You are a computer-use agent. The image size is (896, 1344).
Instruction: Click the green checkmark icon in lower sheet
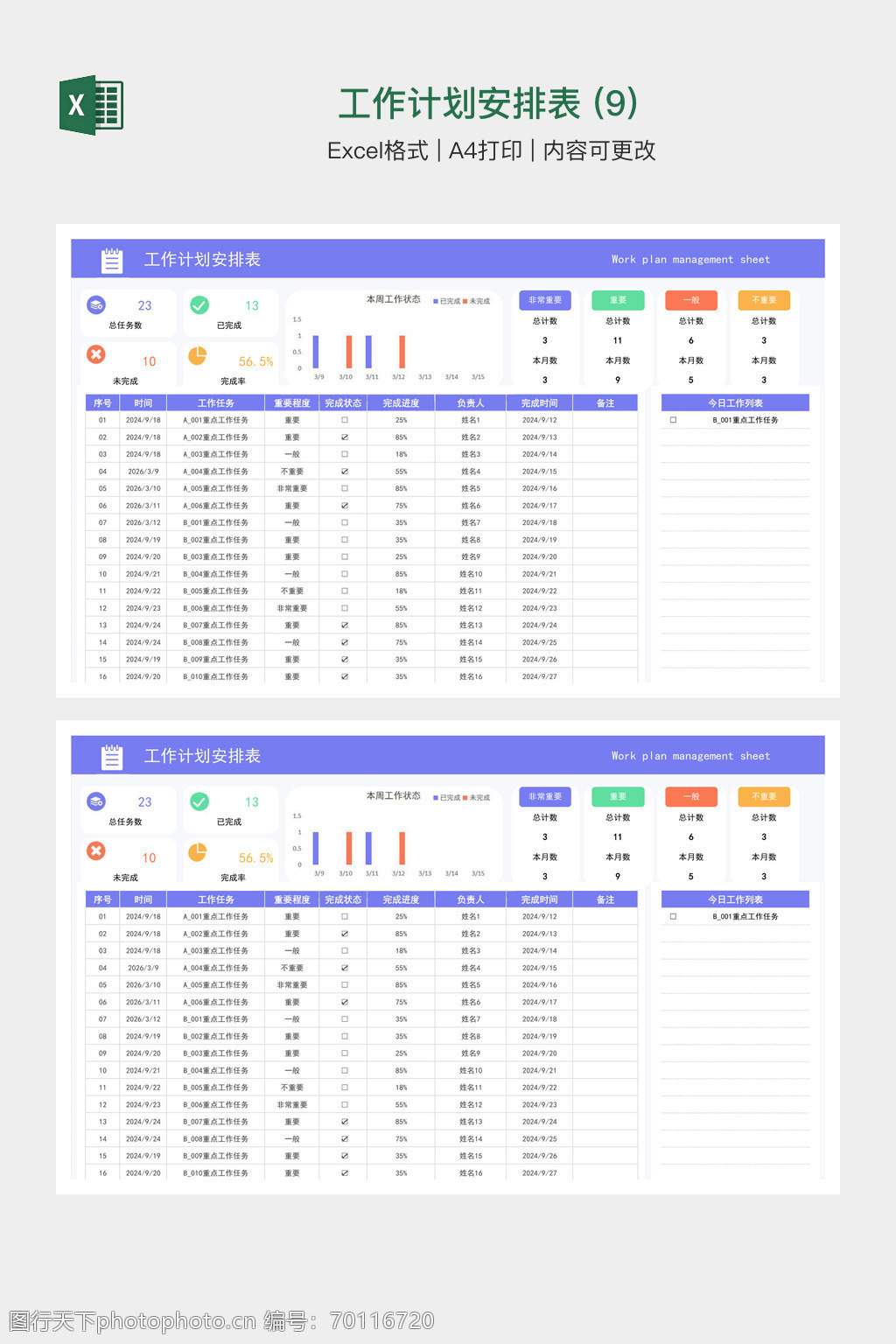199,801
